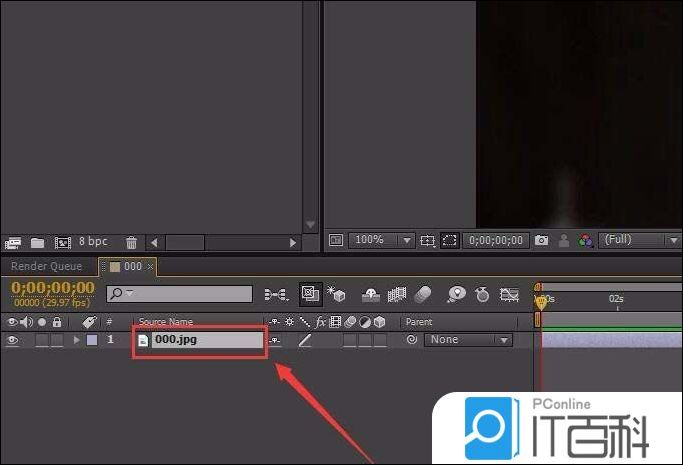Click the label color swatch of layer 1
The height and width of the screenshot is (465, 683).
tap(92, 340)
